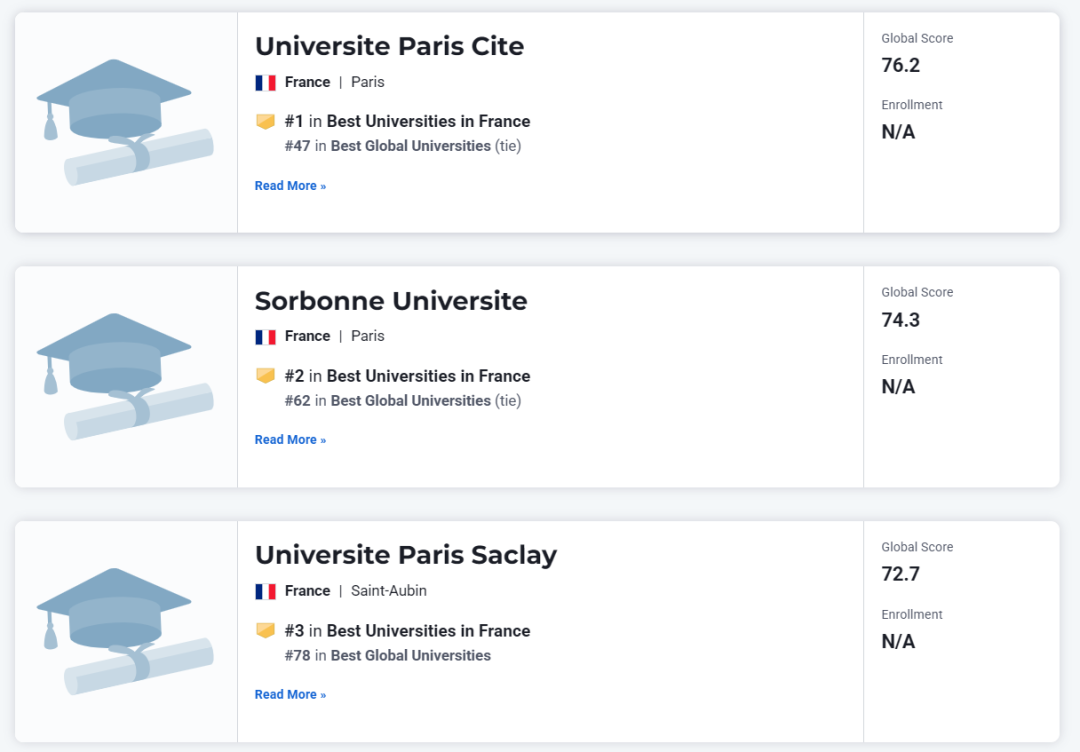This screenshot has height=752, width=1080.
Task: Open #3 in Best Universities in France
Action: [428, 631]
